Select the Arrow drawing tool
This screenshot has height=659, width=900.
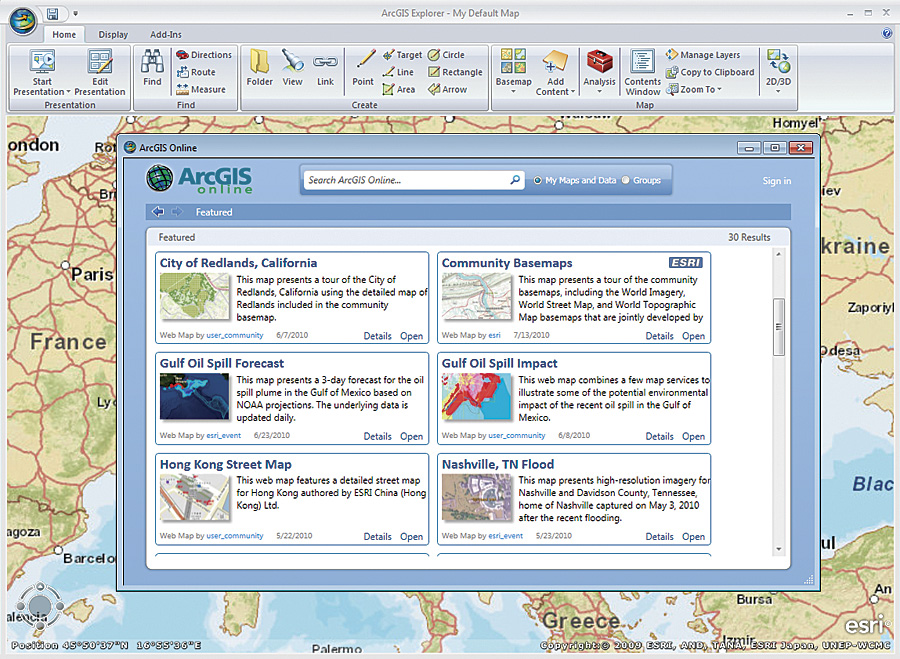coord(447,90)
